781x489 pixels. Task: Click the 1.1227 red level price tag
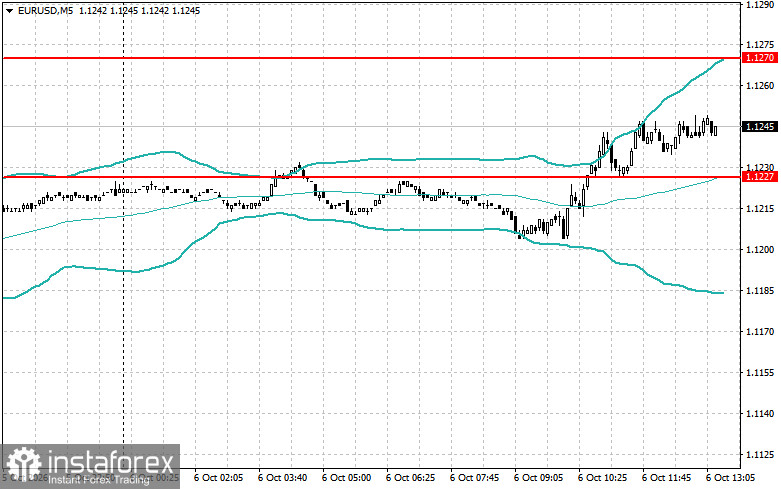[760, 177]
